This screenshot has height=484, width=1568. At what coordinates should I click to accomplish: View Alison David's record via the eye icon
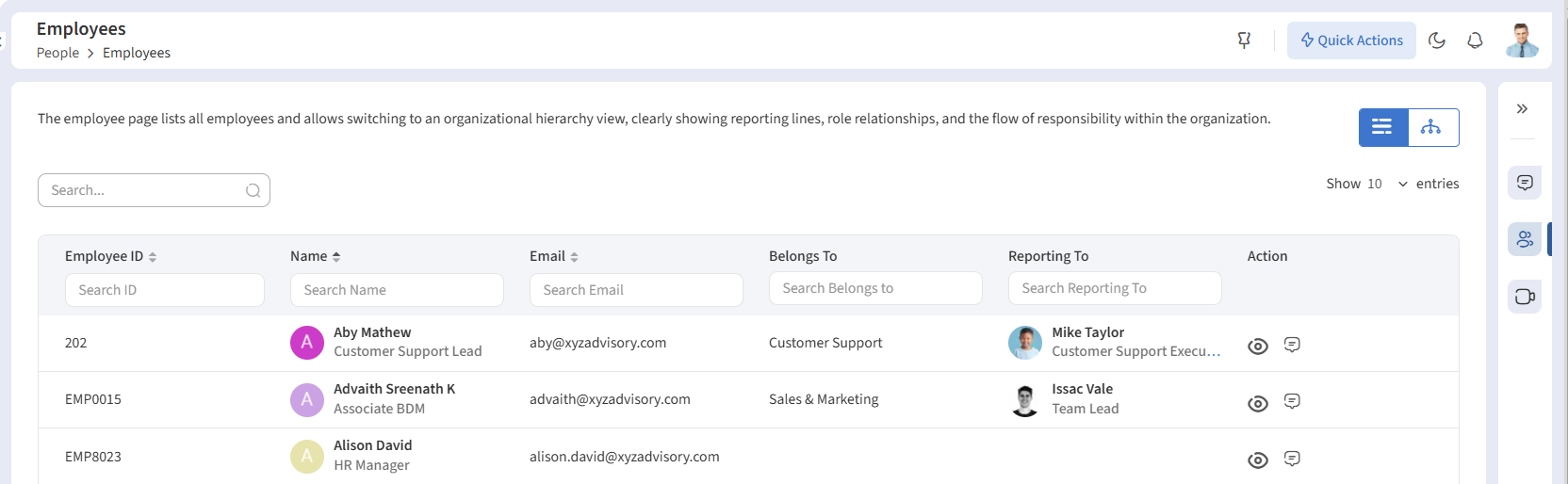click(x=1257, y=460)
